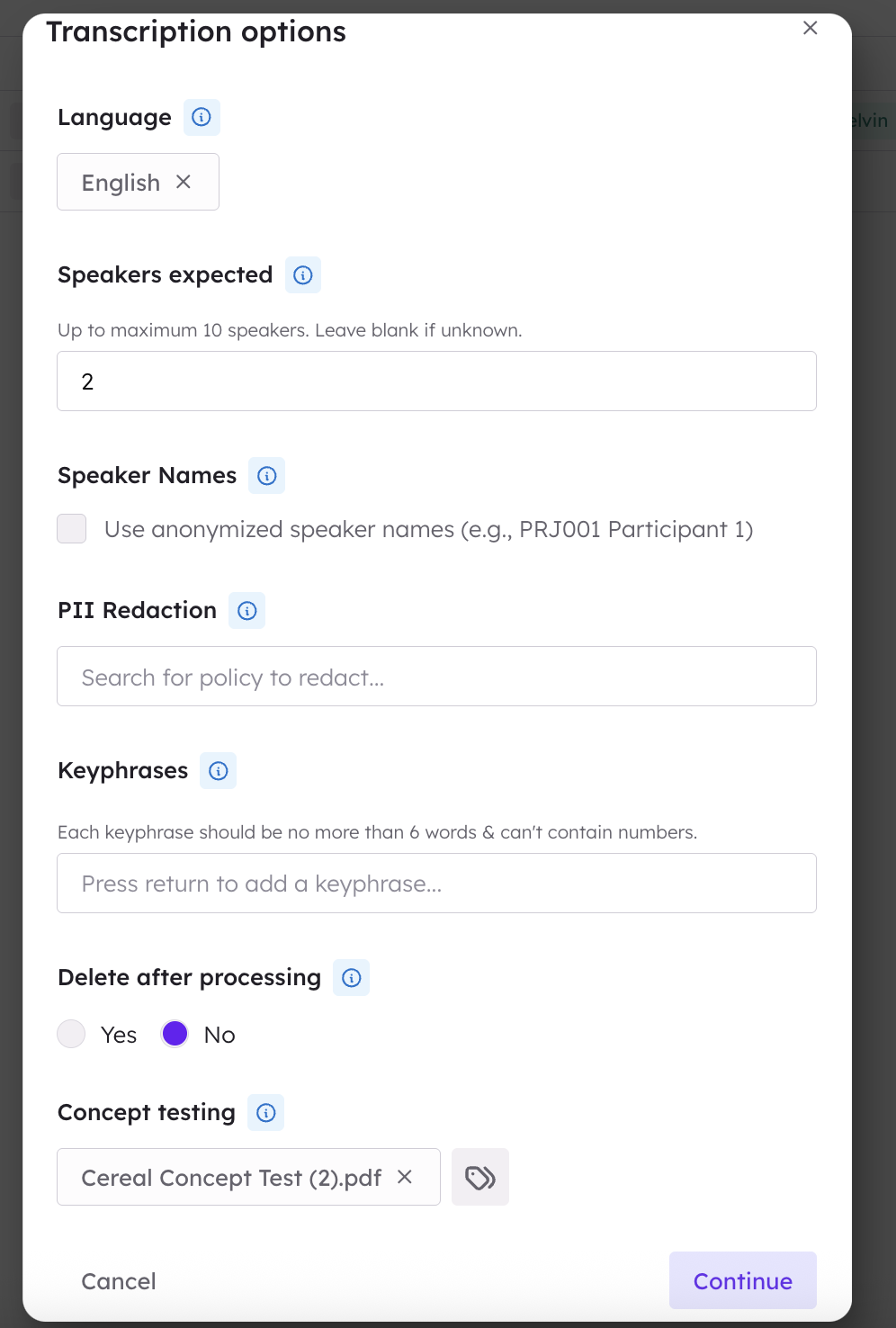The height and width of the screenshot is (1328, 896).
Task: Click the Speakers expected info icon
Action: [x=303, y=275]
